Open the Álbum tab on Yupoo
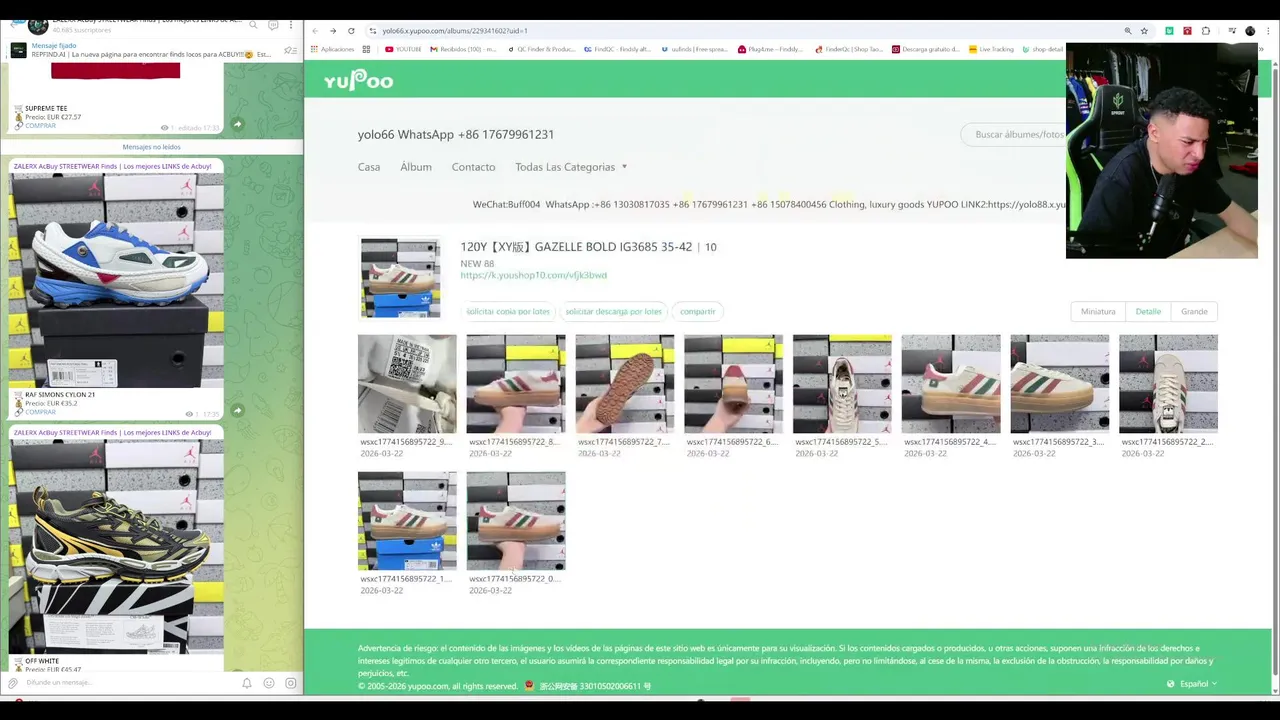 point(416,167)
